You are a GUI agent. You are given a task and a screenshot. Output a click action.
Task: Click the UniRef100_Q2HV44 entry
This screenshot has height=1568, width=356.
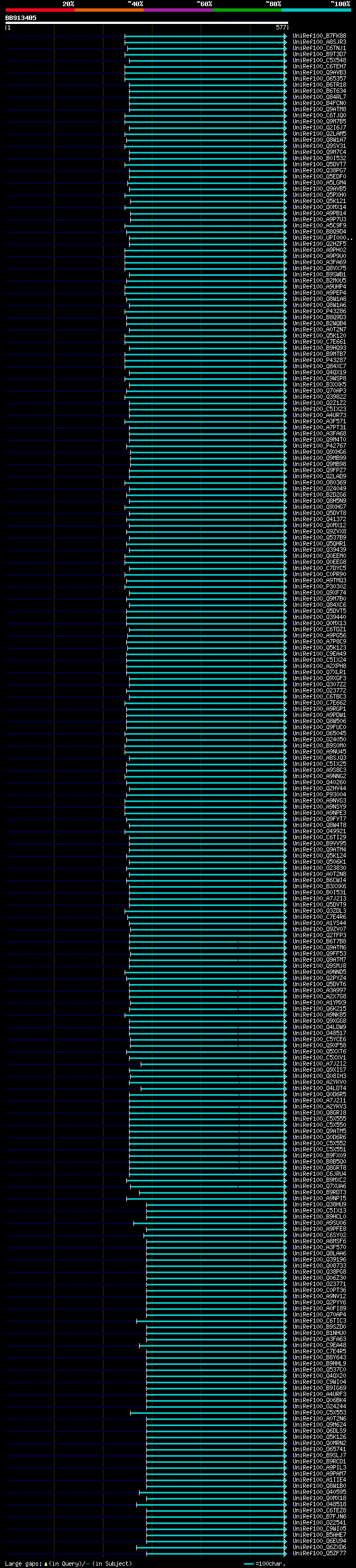point(319,788)
